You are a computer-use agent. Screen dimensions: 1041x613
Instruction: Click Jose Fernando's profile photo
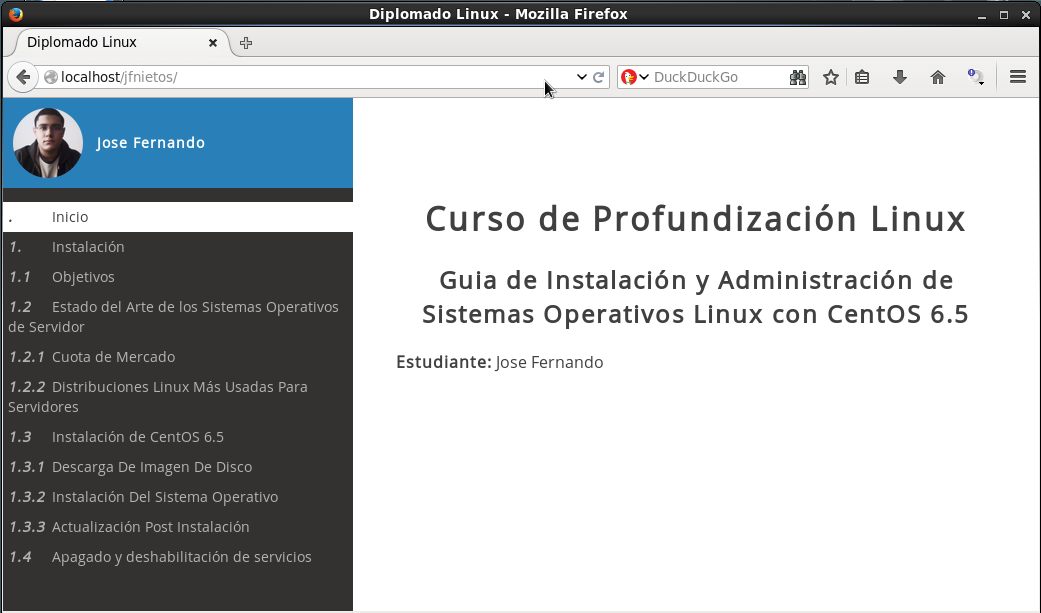coord(48,143)
